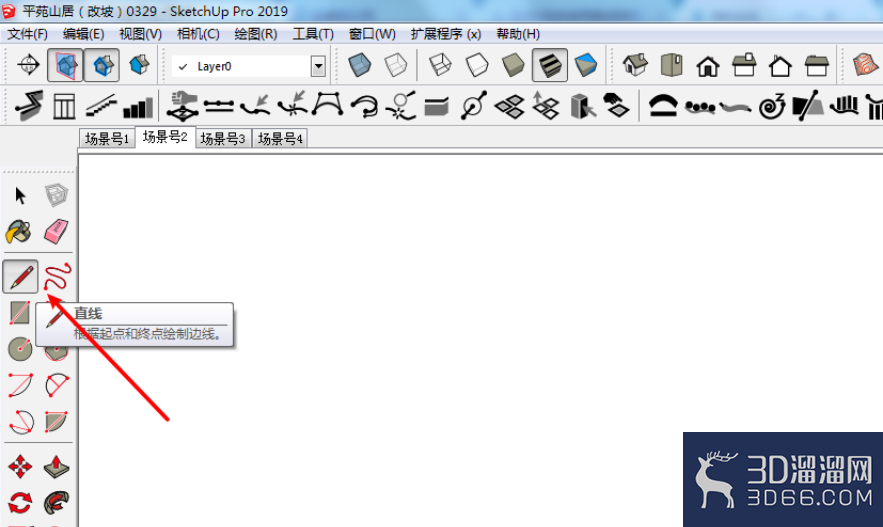Open the 帮助(H) menu
Viewport: 883px width, 527px height.
pyautogui.click(x=518, y=34)
